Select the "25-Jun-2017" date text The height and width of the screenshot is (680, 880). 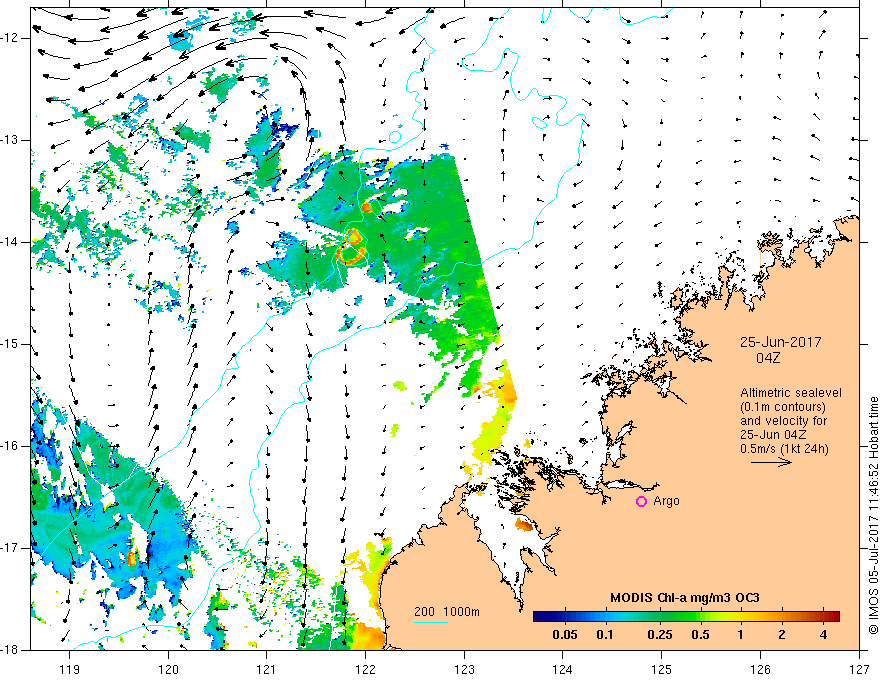[x=780, y=342]
